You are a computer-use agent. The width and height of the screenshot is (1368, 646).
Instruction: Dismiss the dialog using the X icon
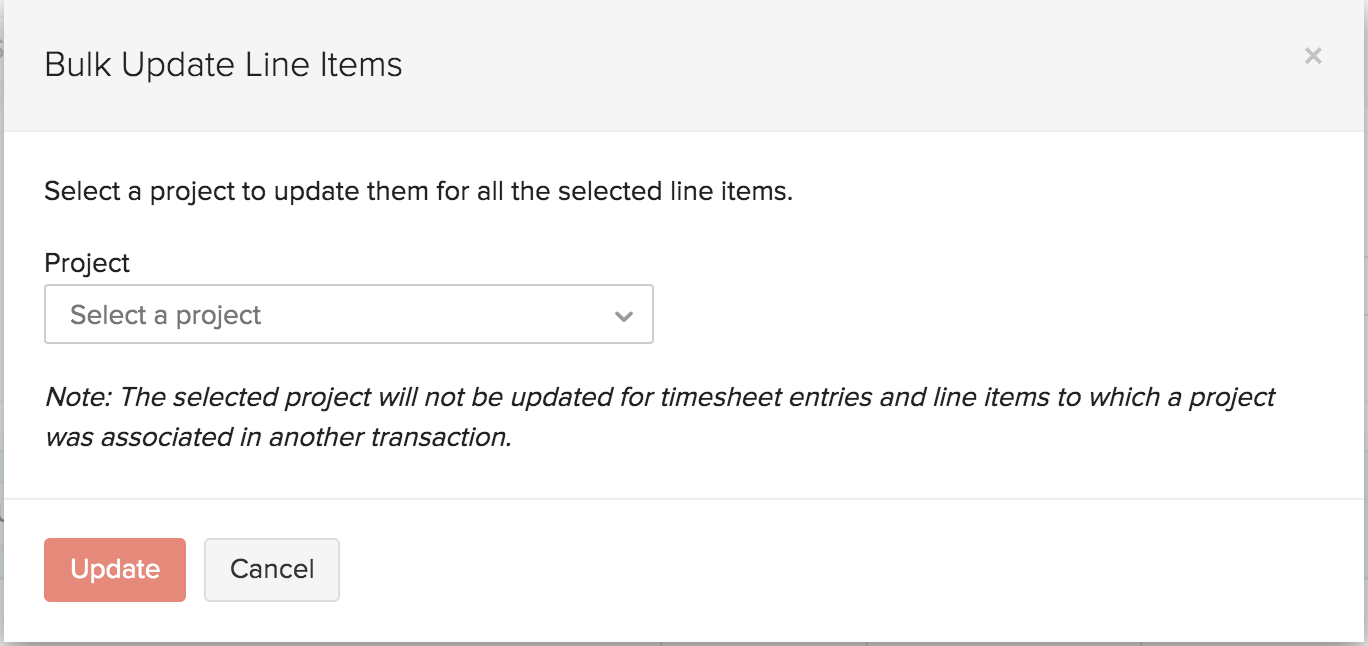pos(1313,57)
